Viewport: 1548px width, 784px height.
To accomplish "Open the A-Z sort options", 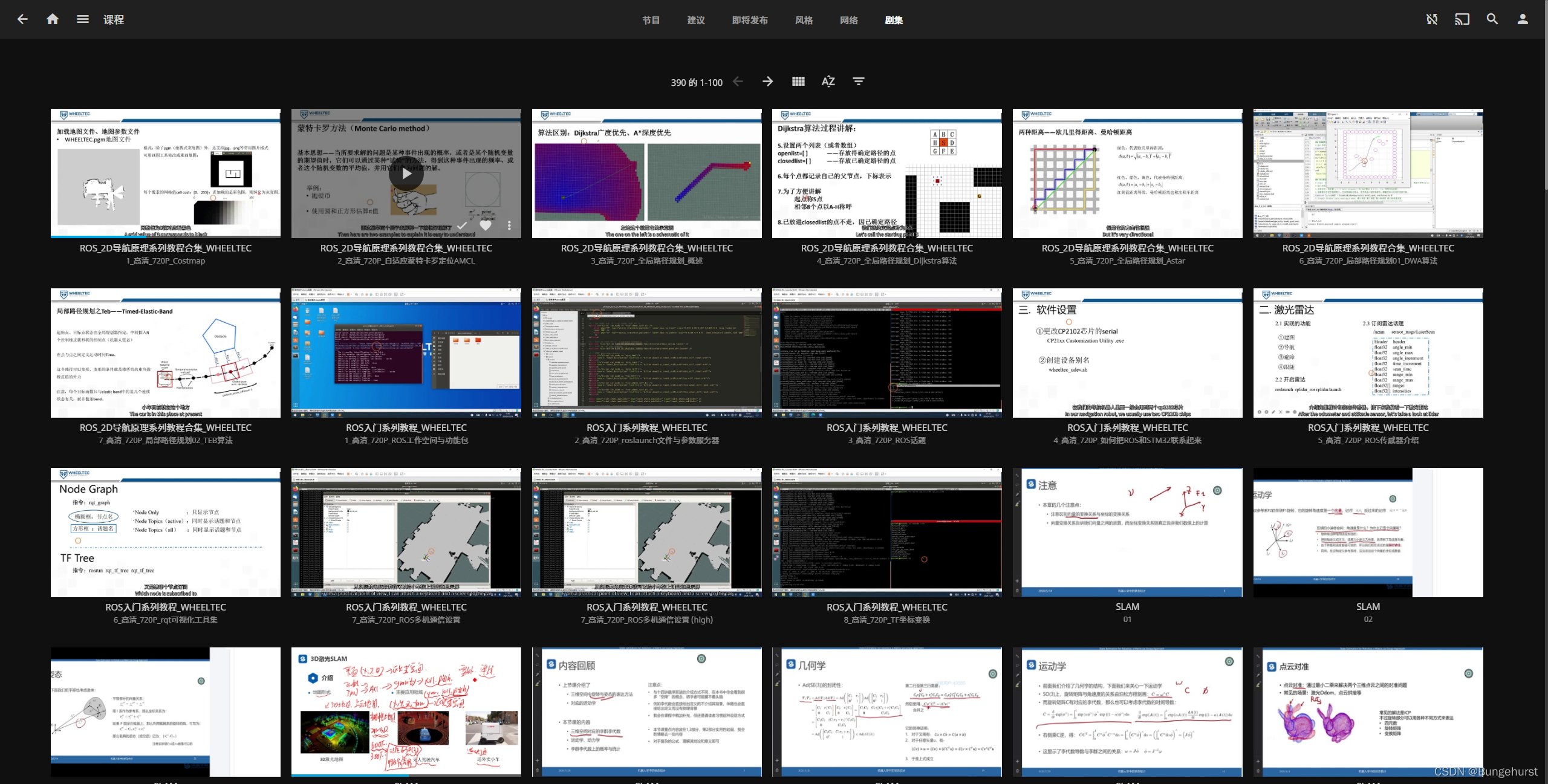I will pyautogui.click(x=828, y=82).
